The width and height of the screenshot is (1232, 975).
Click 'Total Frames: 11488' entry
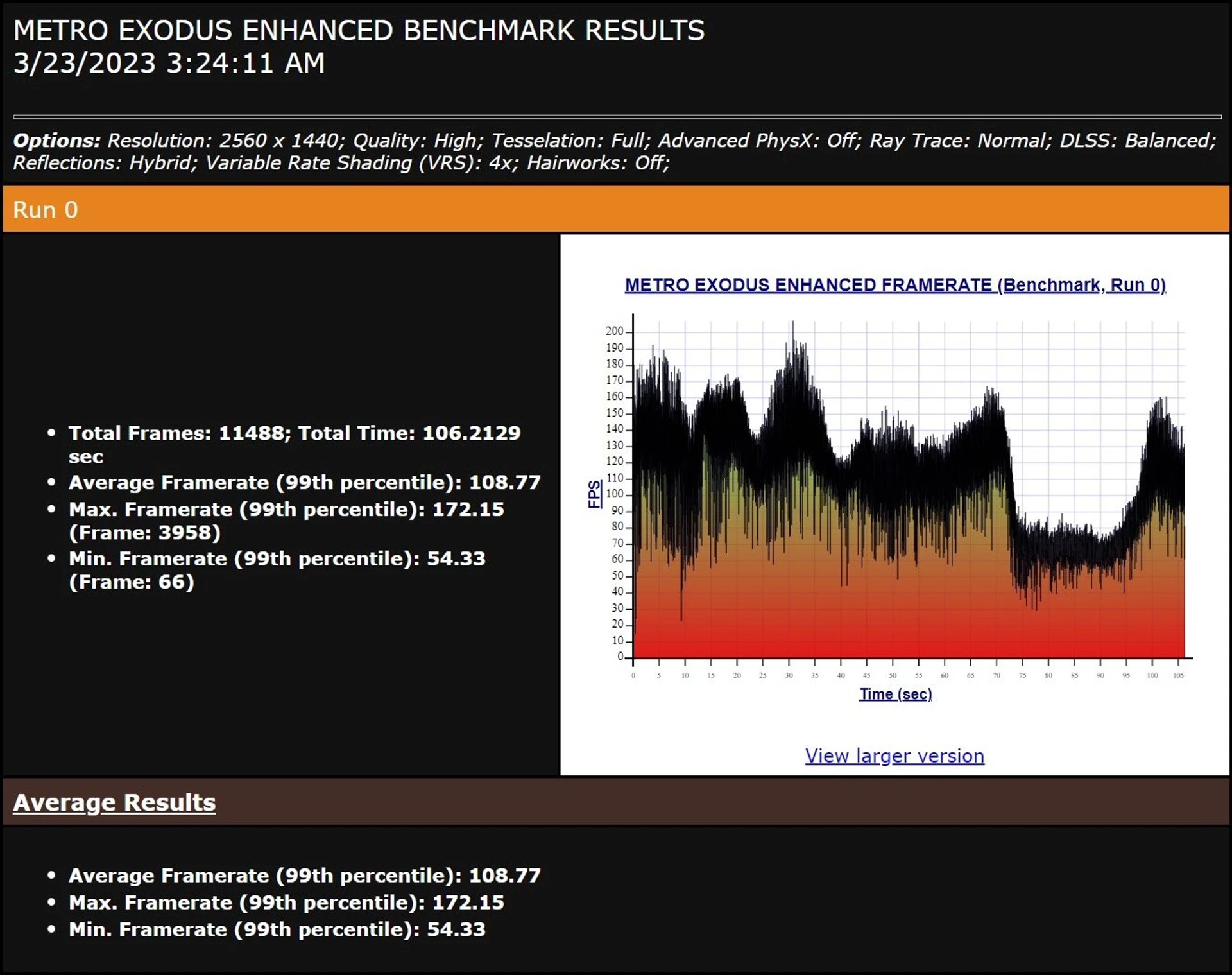point(177,433)
